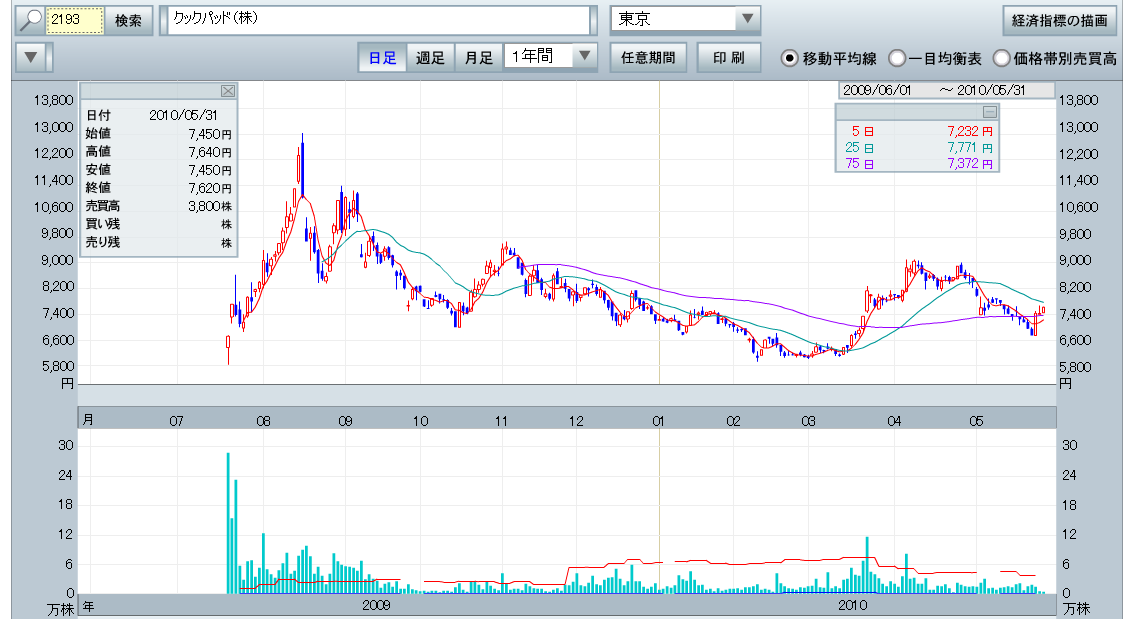This screenshot has width=1130, height=619.
Task: Click the 印刷 print button
Action: [728, 57]
